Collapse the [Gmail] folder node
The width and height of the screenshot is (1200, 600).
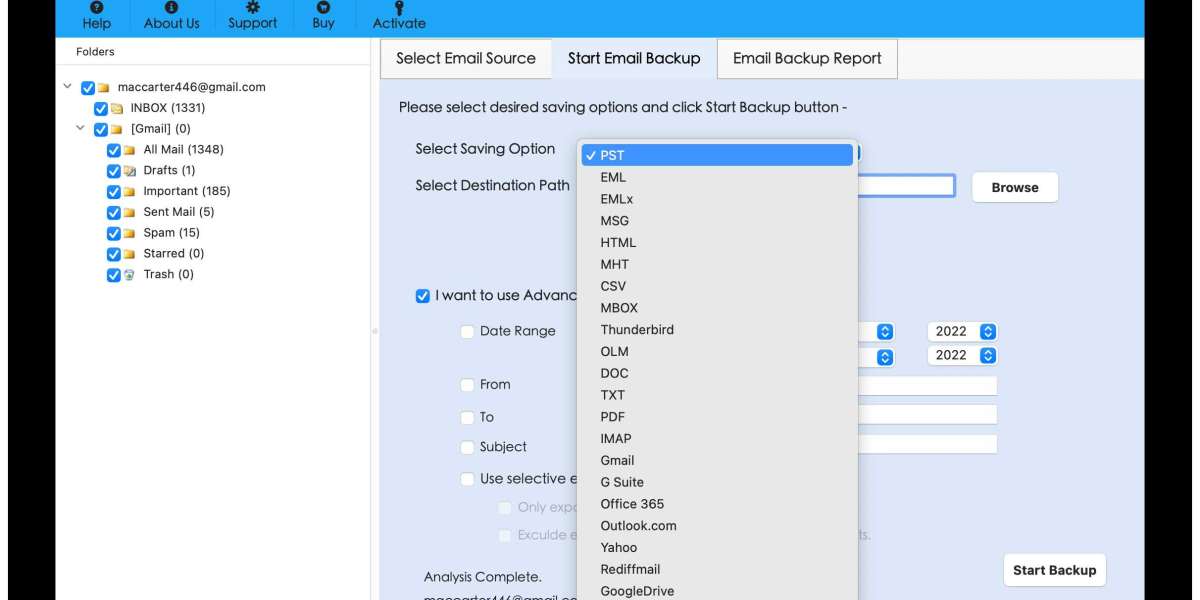pos(81,129)
